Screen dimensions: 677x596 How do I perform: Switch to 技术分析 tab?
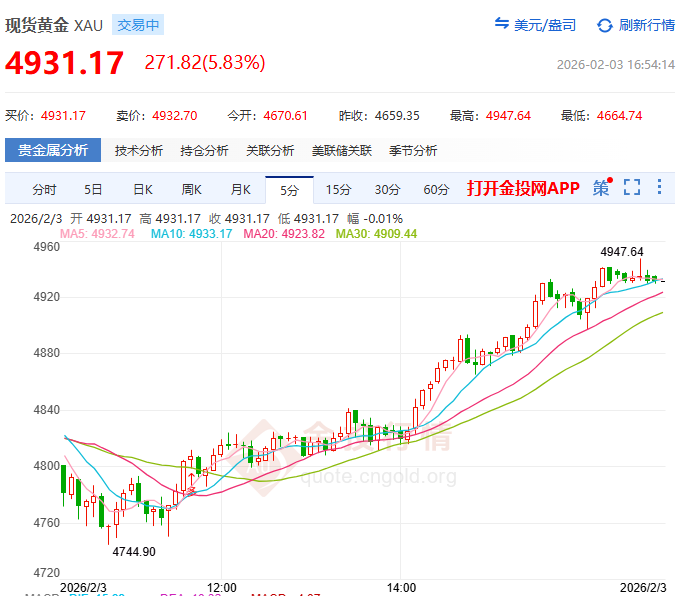(139, 151)
